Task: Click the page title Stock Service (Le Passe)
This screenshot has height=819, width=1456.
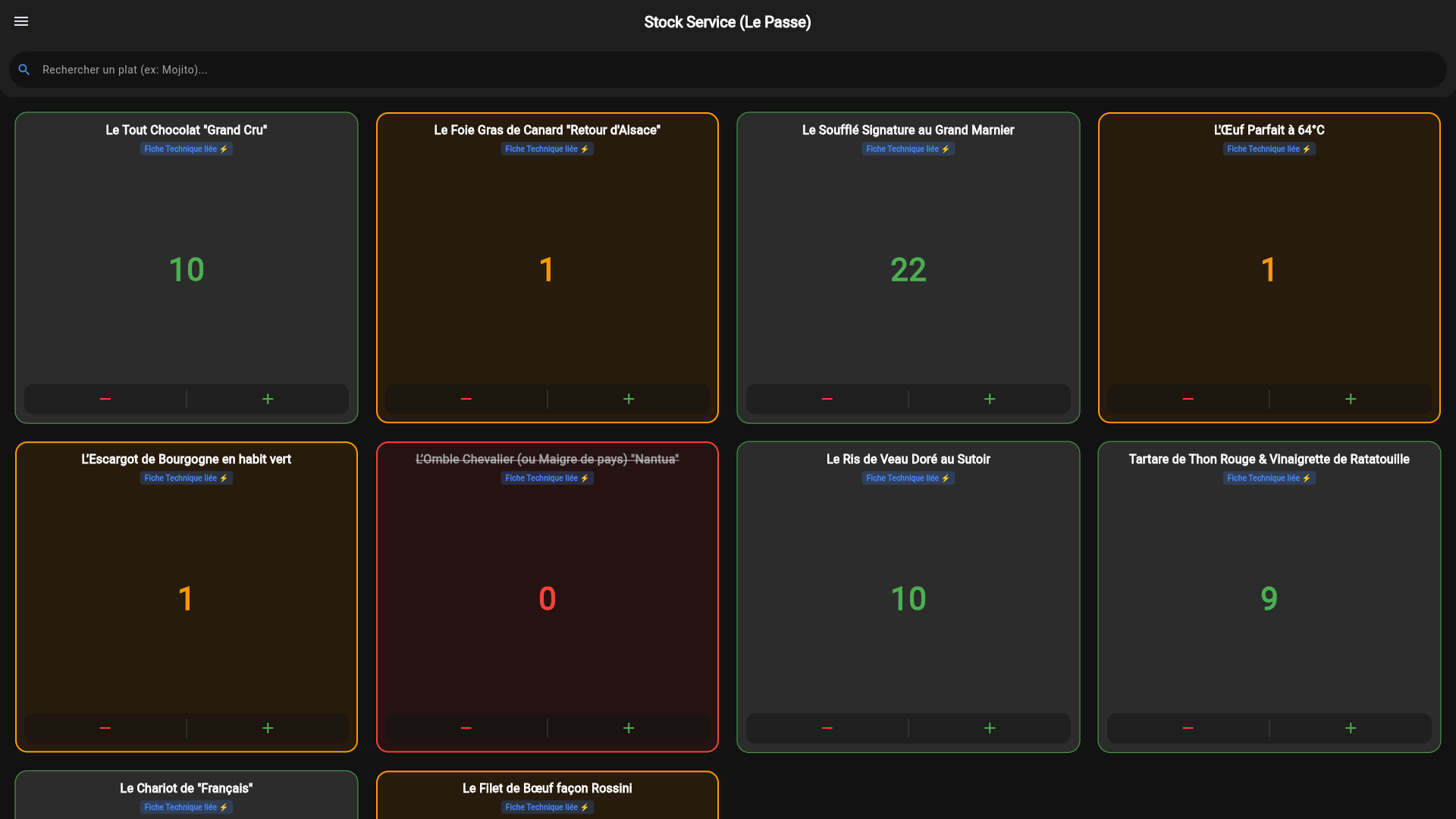Action: (728, 22)
